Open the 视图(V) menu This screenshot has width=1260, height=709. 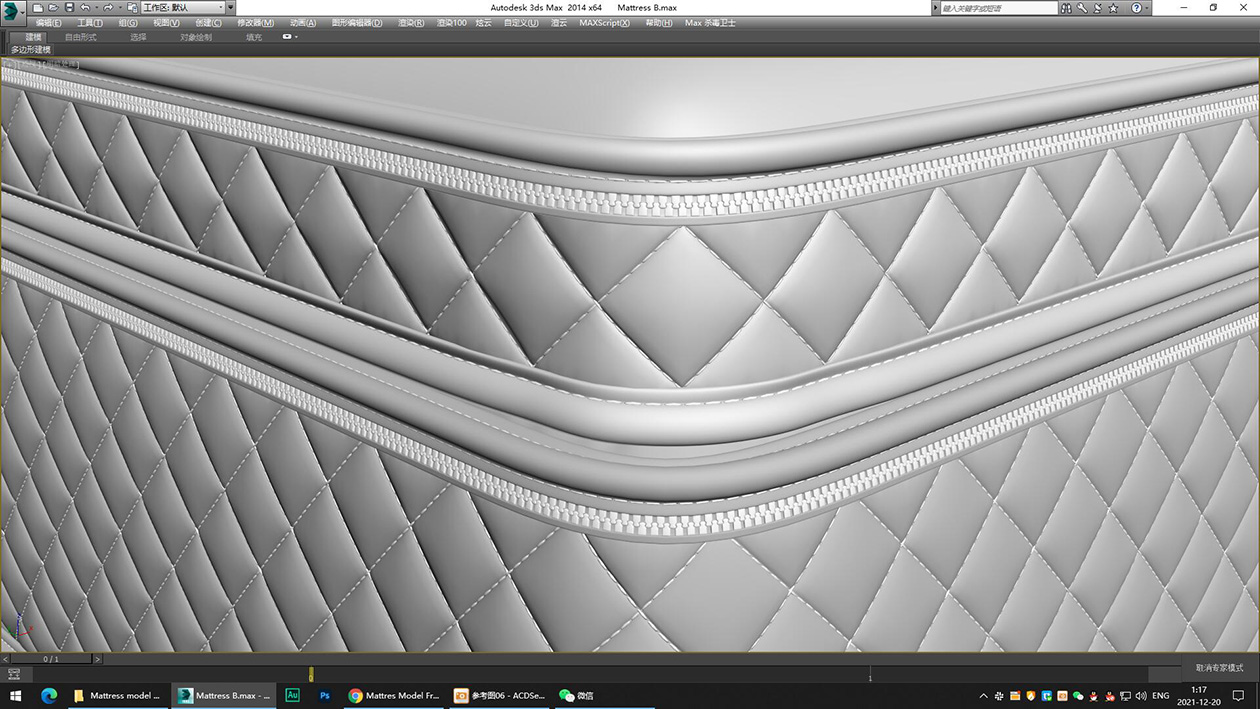pyautogui.click(x=167, y=23)
